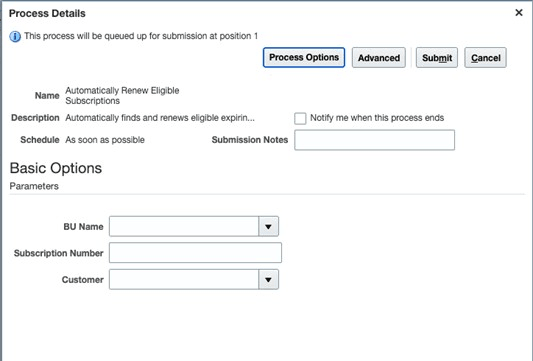Open Process Options

(304, 57)
